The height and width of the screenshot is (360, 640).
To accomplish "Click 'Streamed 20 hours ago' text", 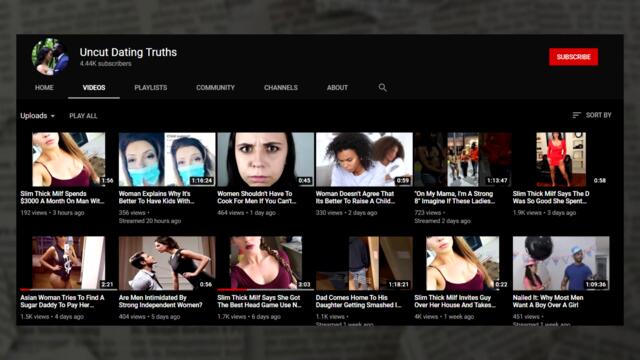I will point(150,221).
